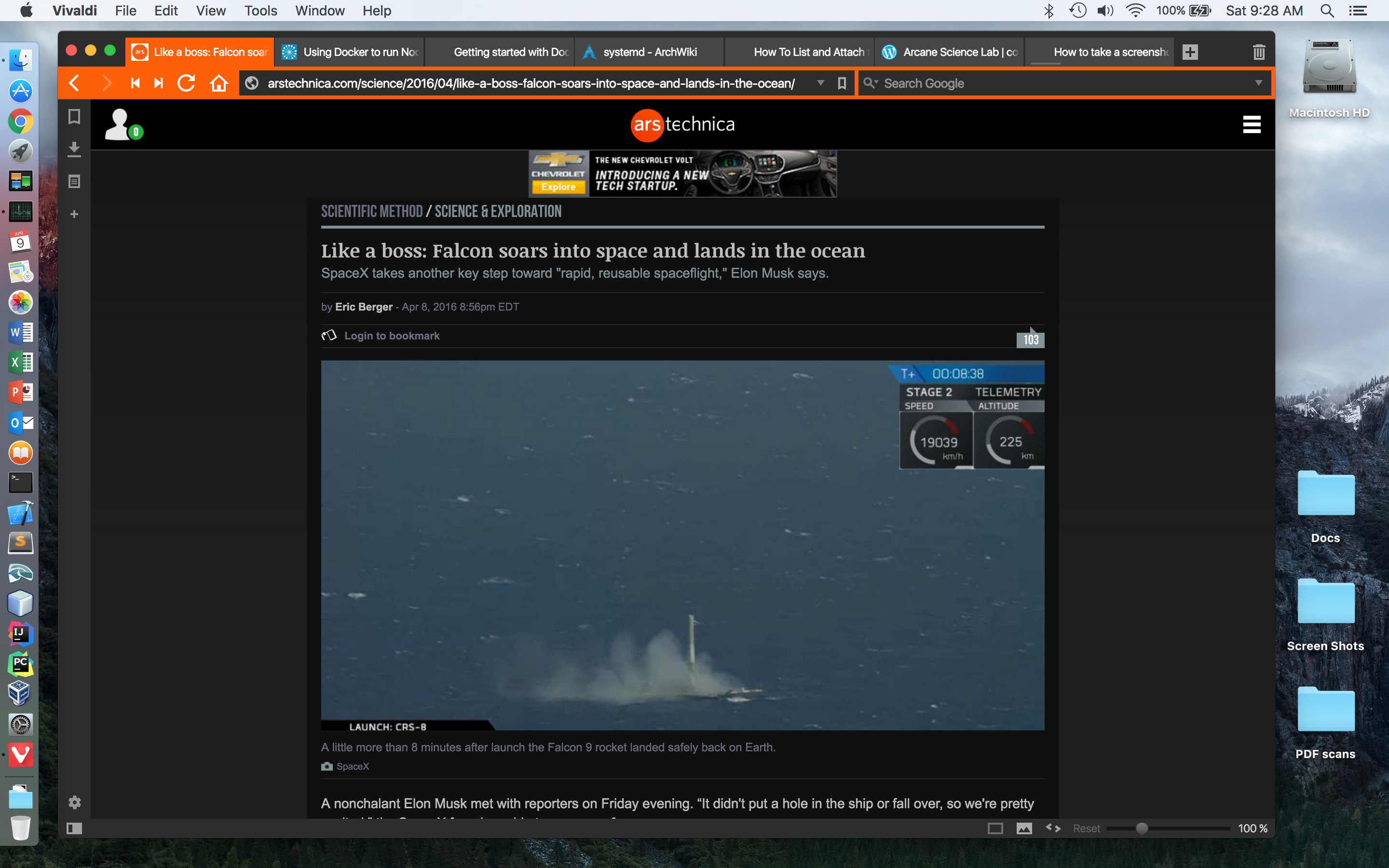Viewport: 1389px width, 868px height.
Task: Open the Tools menu
Action: pos(260,10)
